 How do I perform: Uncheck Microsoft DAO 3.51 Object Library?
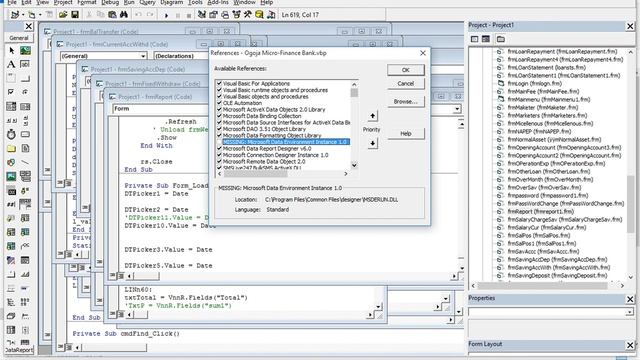coord(219,129)
